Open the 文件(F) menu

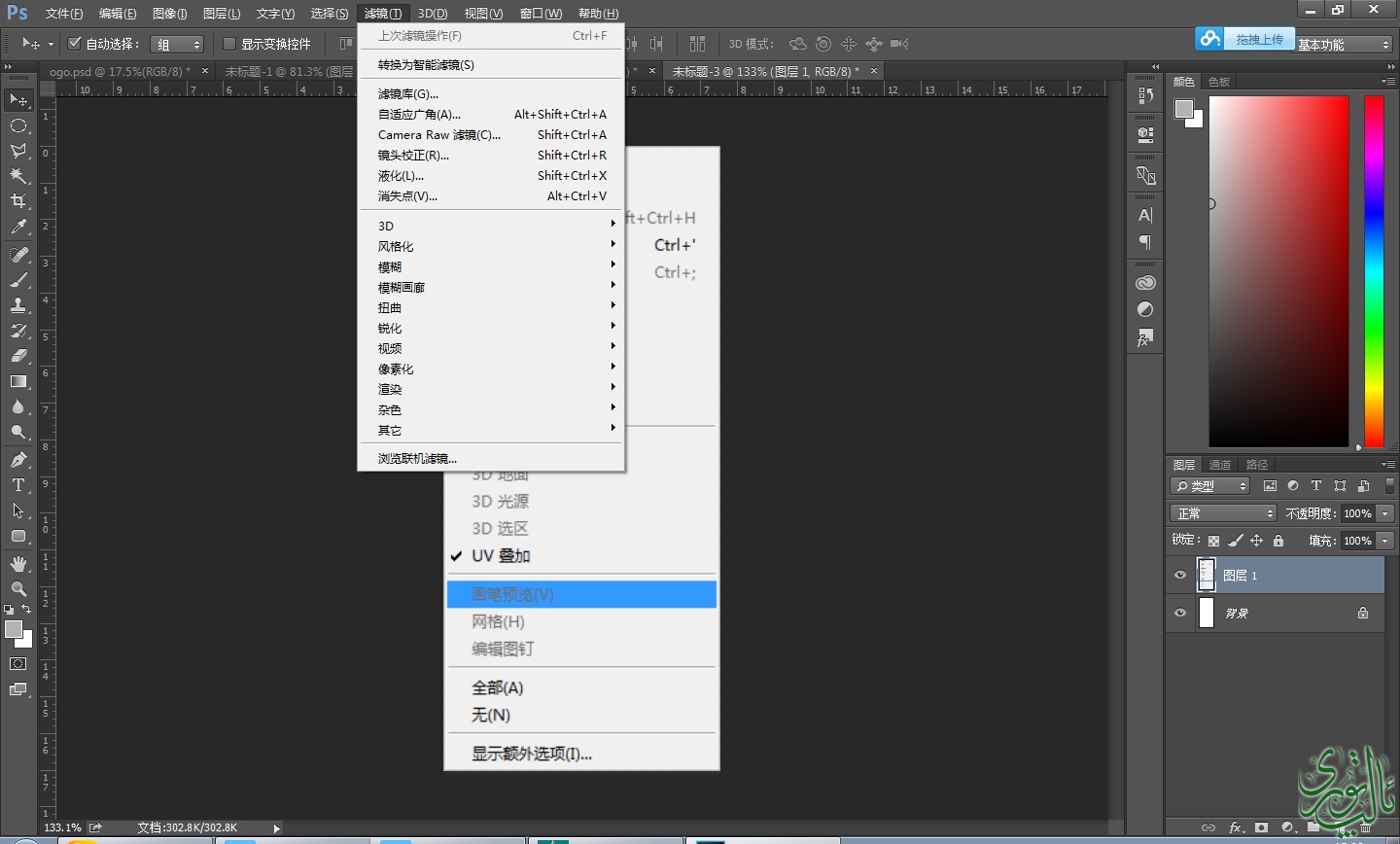[x=64, y=14]
